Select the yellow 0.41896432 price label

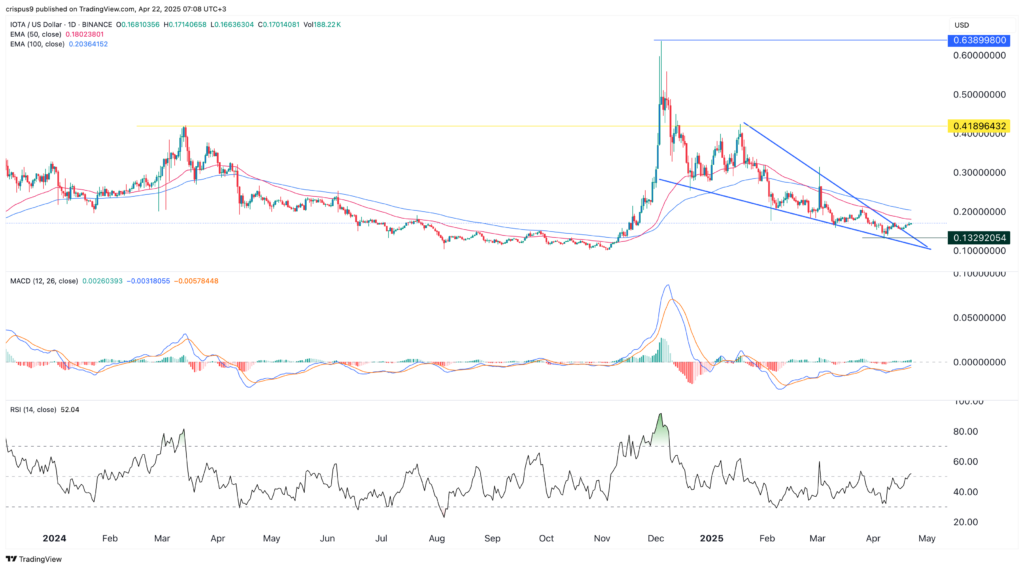click(x=979, y=126)
